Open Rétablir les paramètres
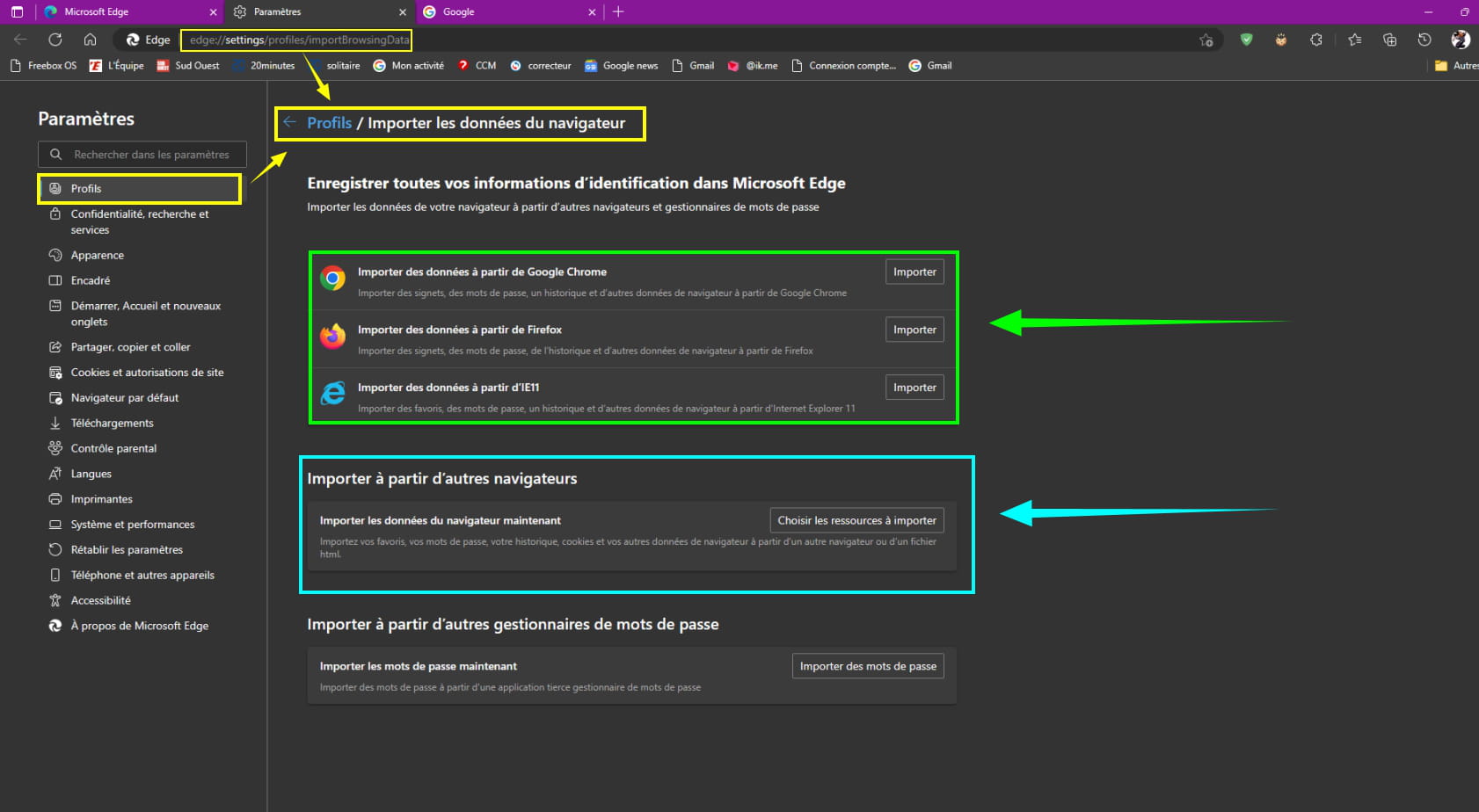1479x812 pixels. coord(141,550)
